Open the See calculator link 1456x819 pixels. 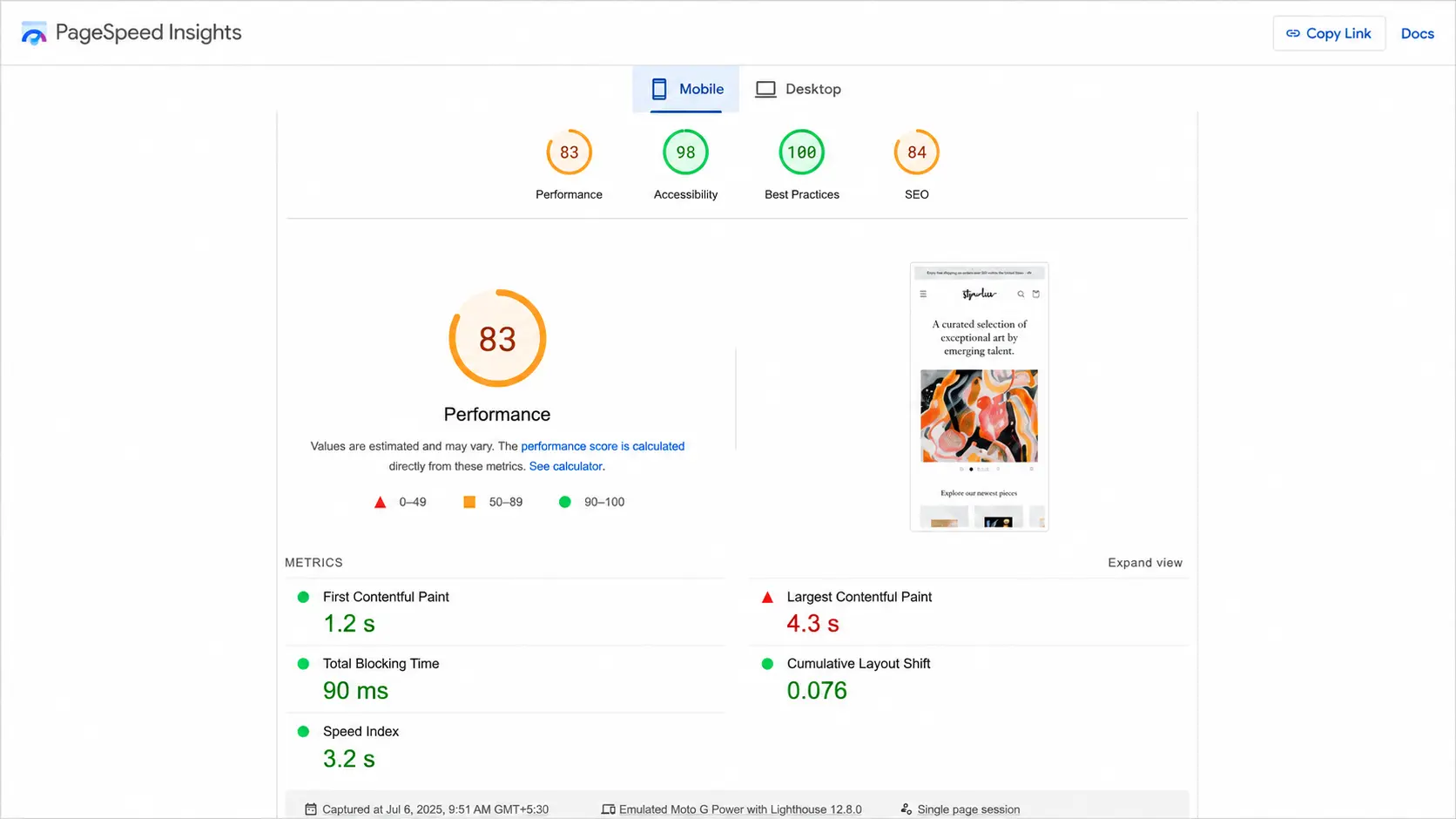[566, 466]
